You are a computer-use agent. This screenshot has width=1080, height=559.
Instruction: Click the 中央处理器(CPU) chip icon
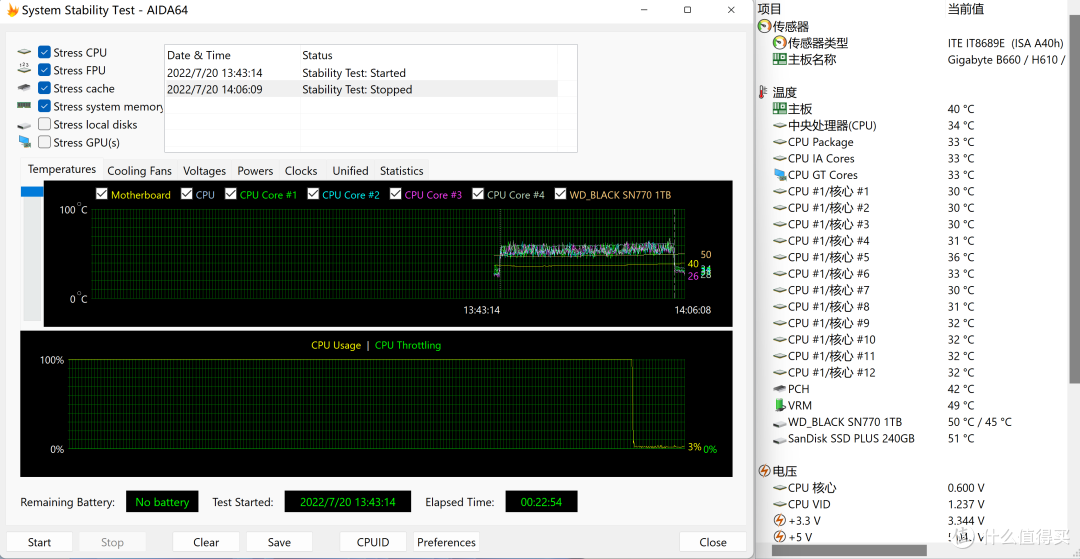[x=780, y=125]
